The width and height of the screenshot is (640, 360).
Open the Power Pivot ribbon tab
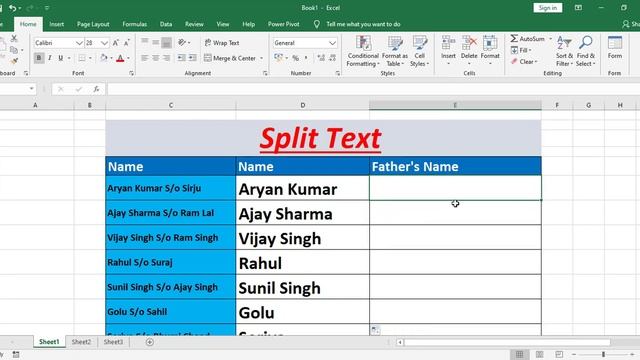coord(284,24)
